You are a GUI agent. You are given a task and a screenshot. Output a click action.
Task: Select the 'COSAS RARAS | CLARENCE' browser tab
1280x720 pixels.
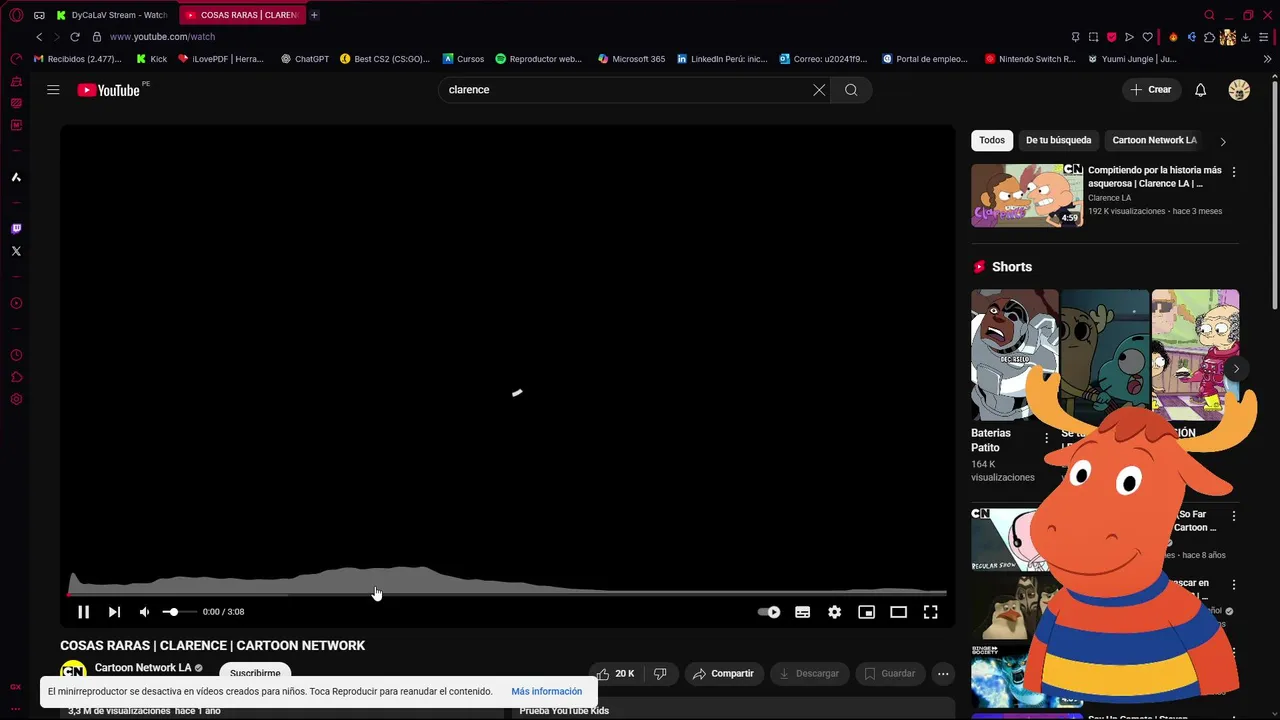241,15
